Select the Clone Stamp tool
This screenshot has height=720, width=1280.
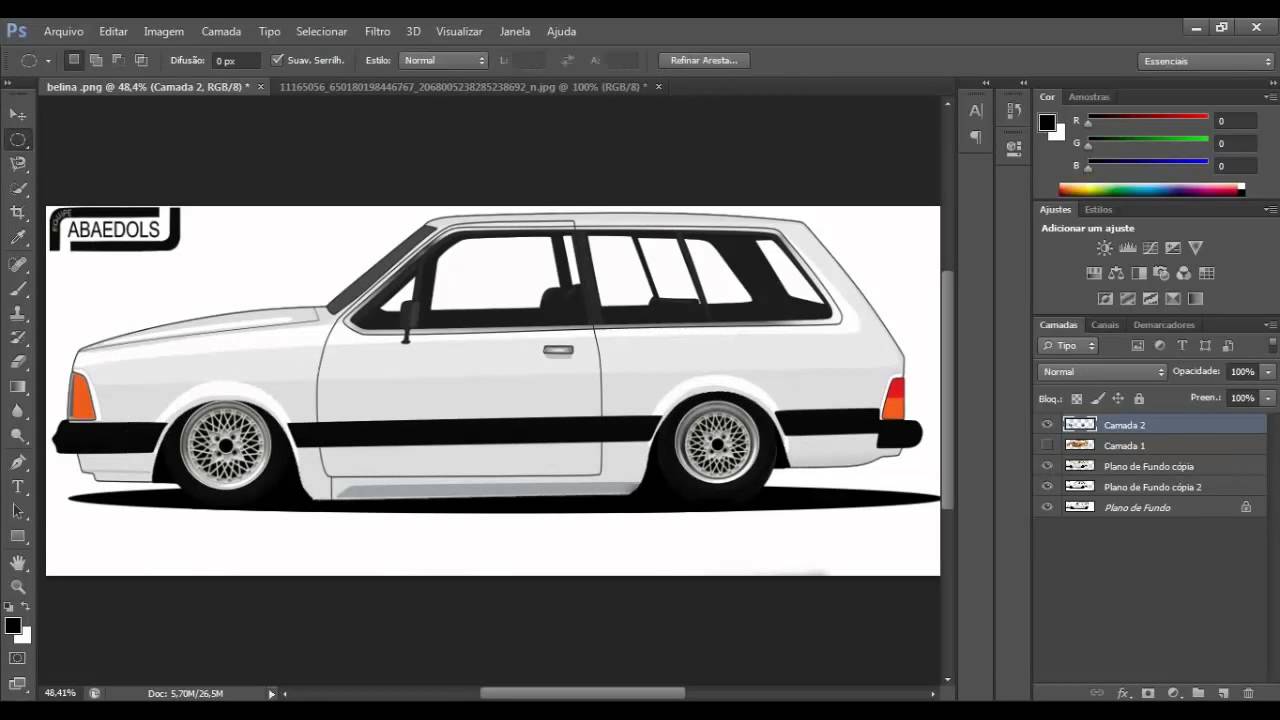tap(18, 313)
